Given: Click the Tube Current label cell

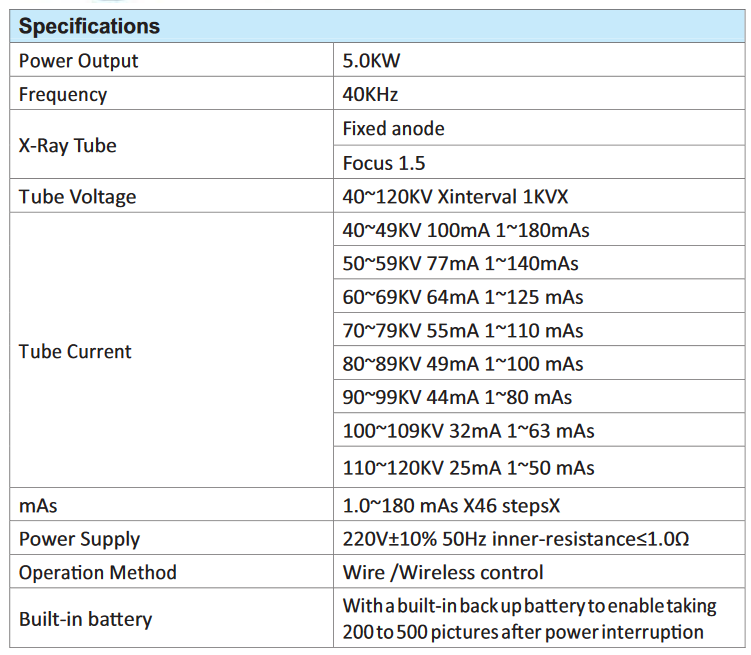Looking at the screenshot, I should (75, 351).
